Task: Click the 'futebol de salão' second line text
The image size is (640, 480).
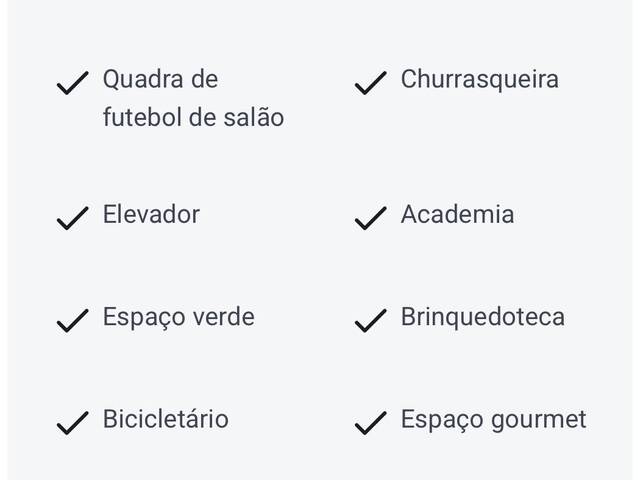Action: tap(193, 118)
